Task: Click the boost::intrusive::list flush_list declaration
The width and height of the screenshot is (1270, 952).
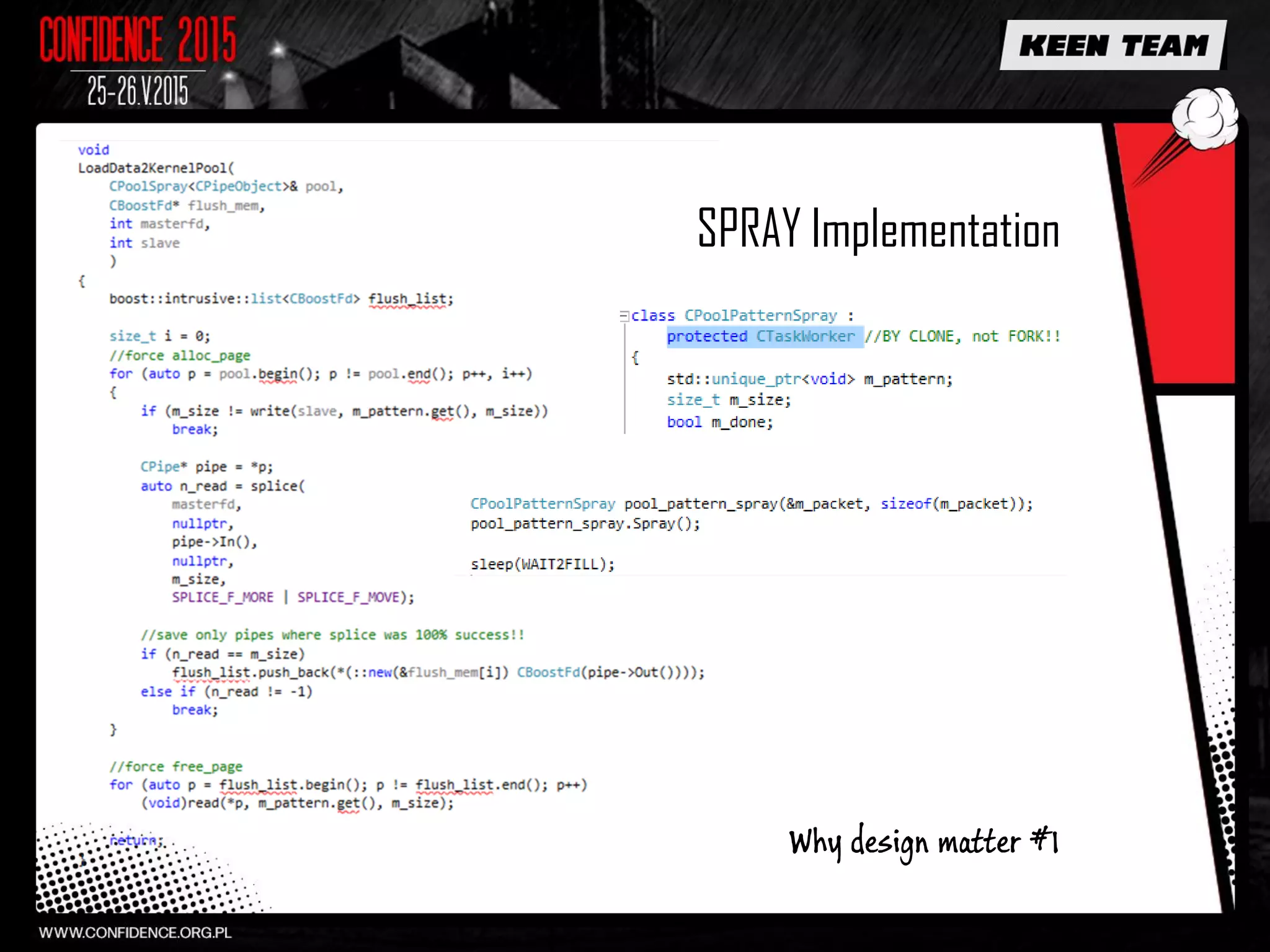Action: (282, 299)
